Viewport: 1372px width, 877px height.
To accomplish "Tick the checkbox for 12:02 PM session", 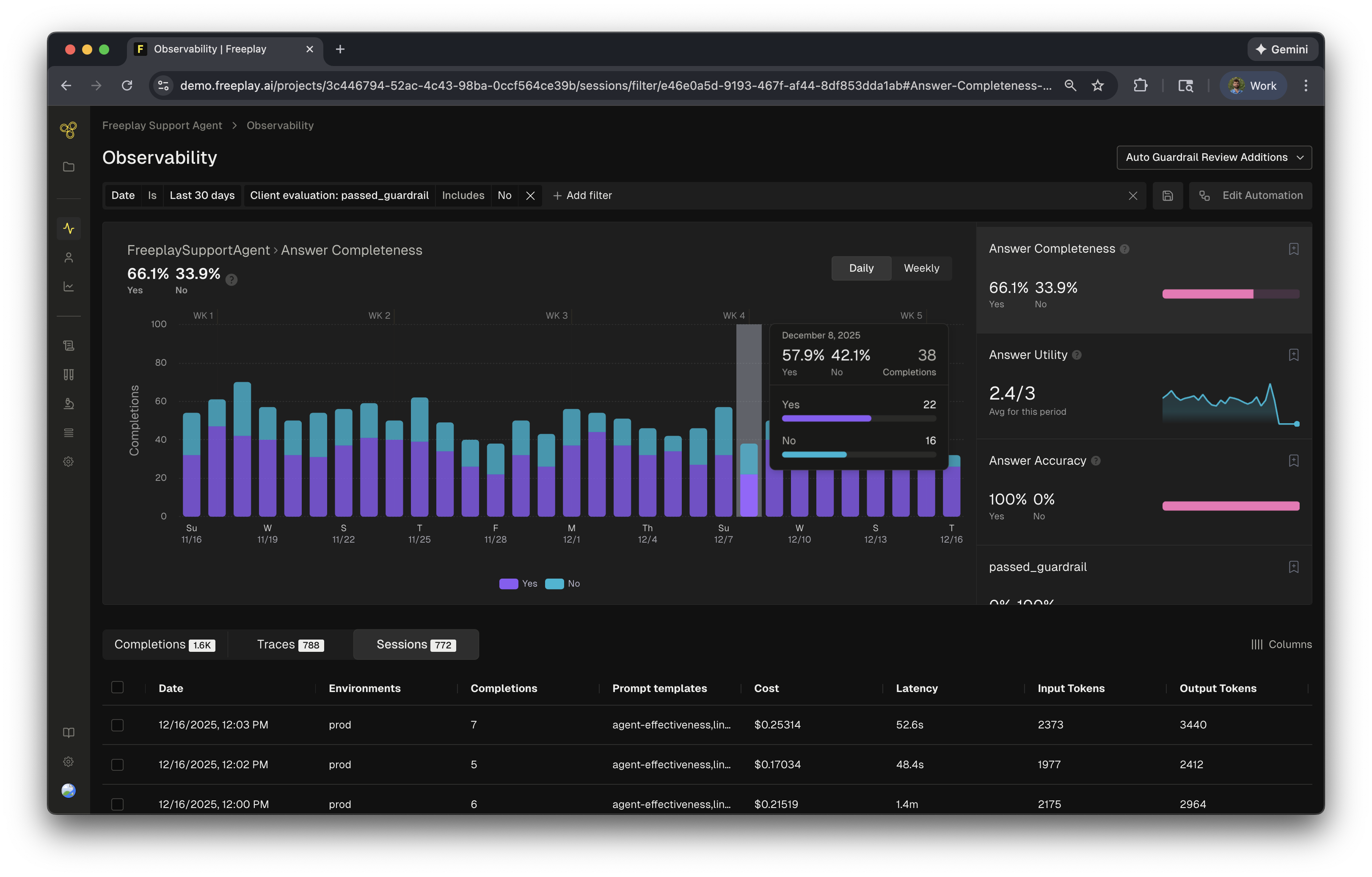I will [117, 765].
